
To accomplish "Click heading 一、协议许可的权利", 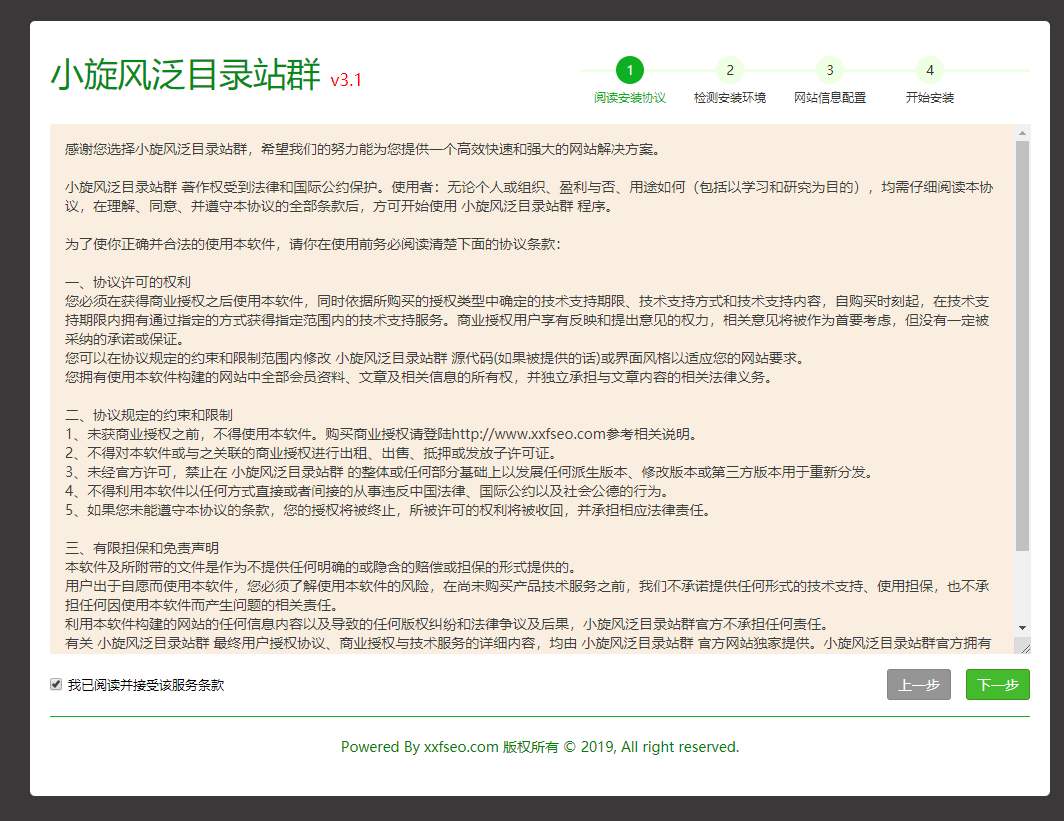I will click(128, 282).
